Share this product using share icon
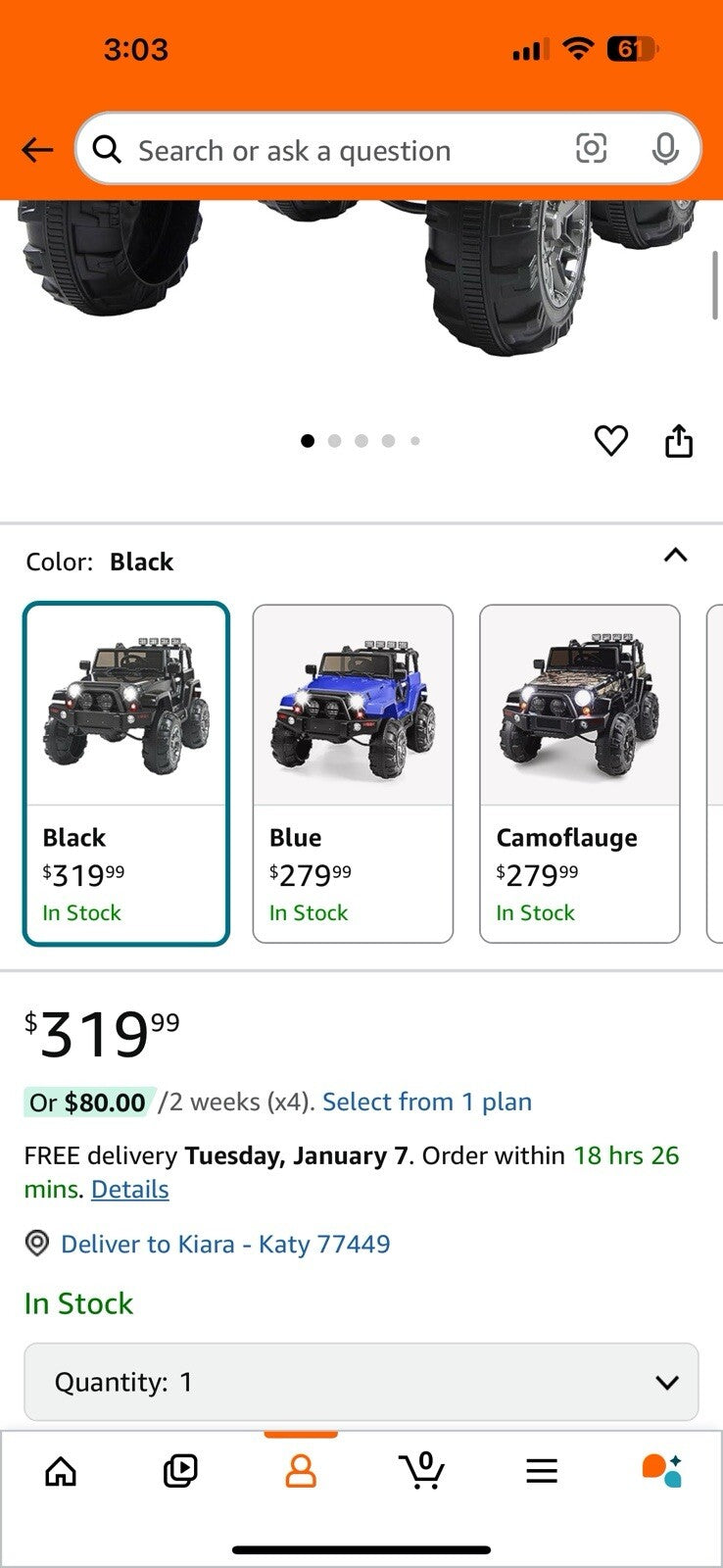This screenshot has width=723, height=1568. (681, 441)
